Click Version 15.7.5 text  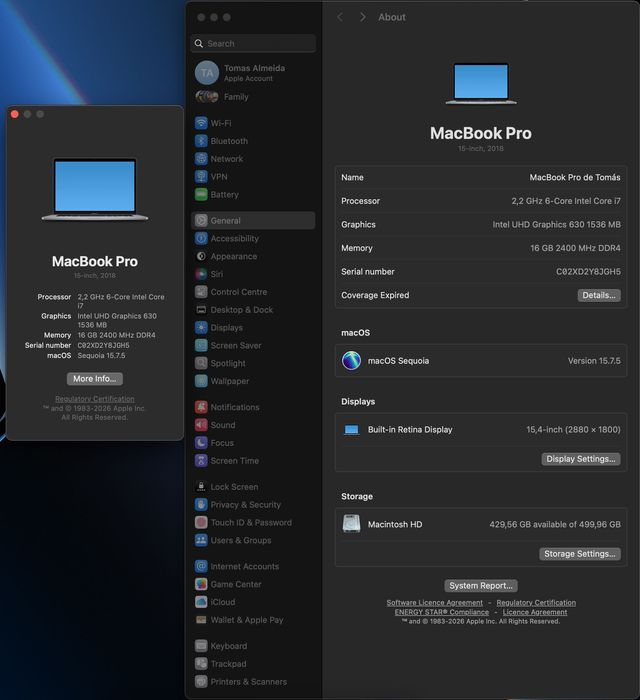click(x=594, y=361)
